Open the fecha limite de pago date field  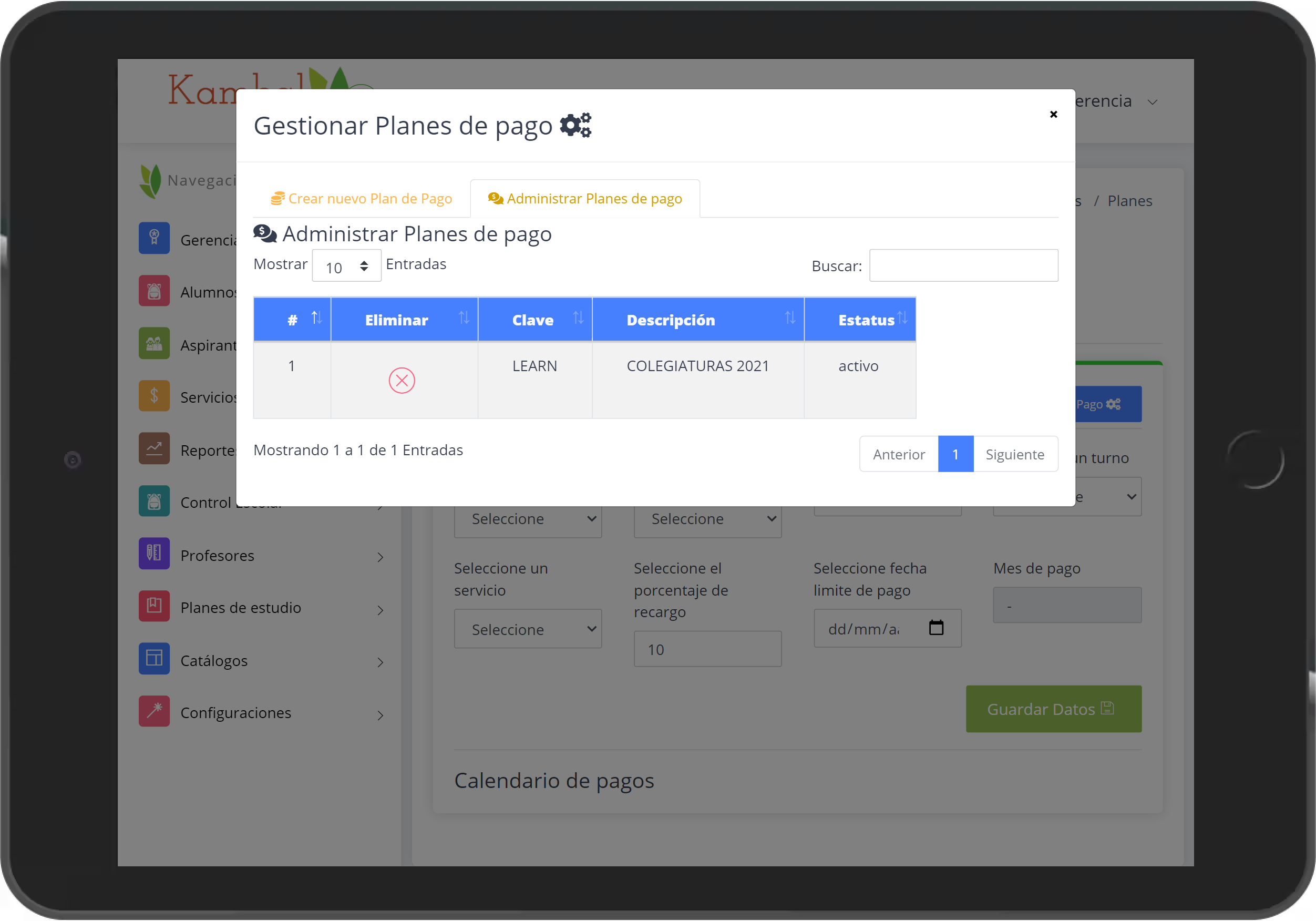tap(887, 628)
